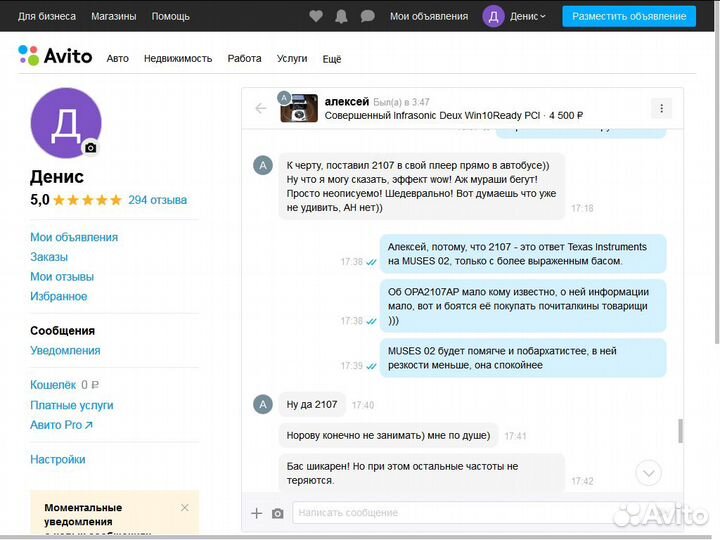
Task: Click the Avito logo
Action: 55,57
